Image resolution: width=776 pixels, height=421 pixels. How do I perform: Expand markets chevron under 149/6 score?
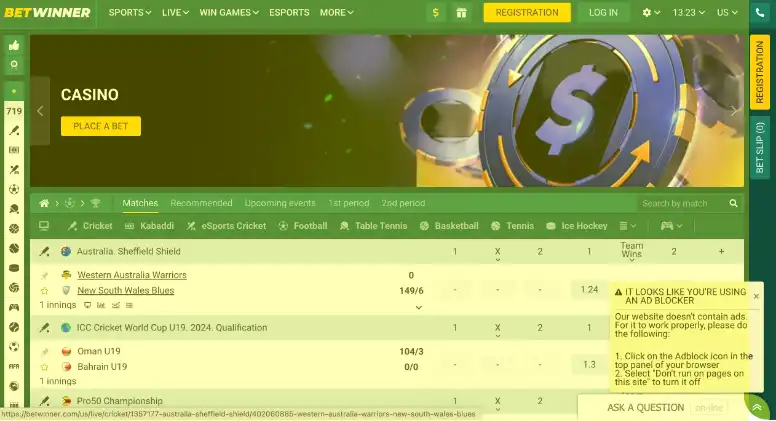419,308
